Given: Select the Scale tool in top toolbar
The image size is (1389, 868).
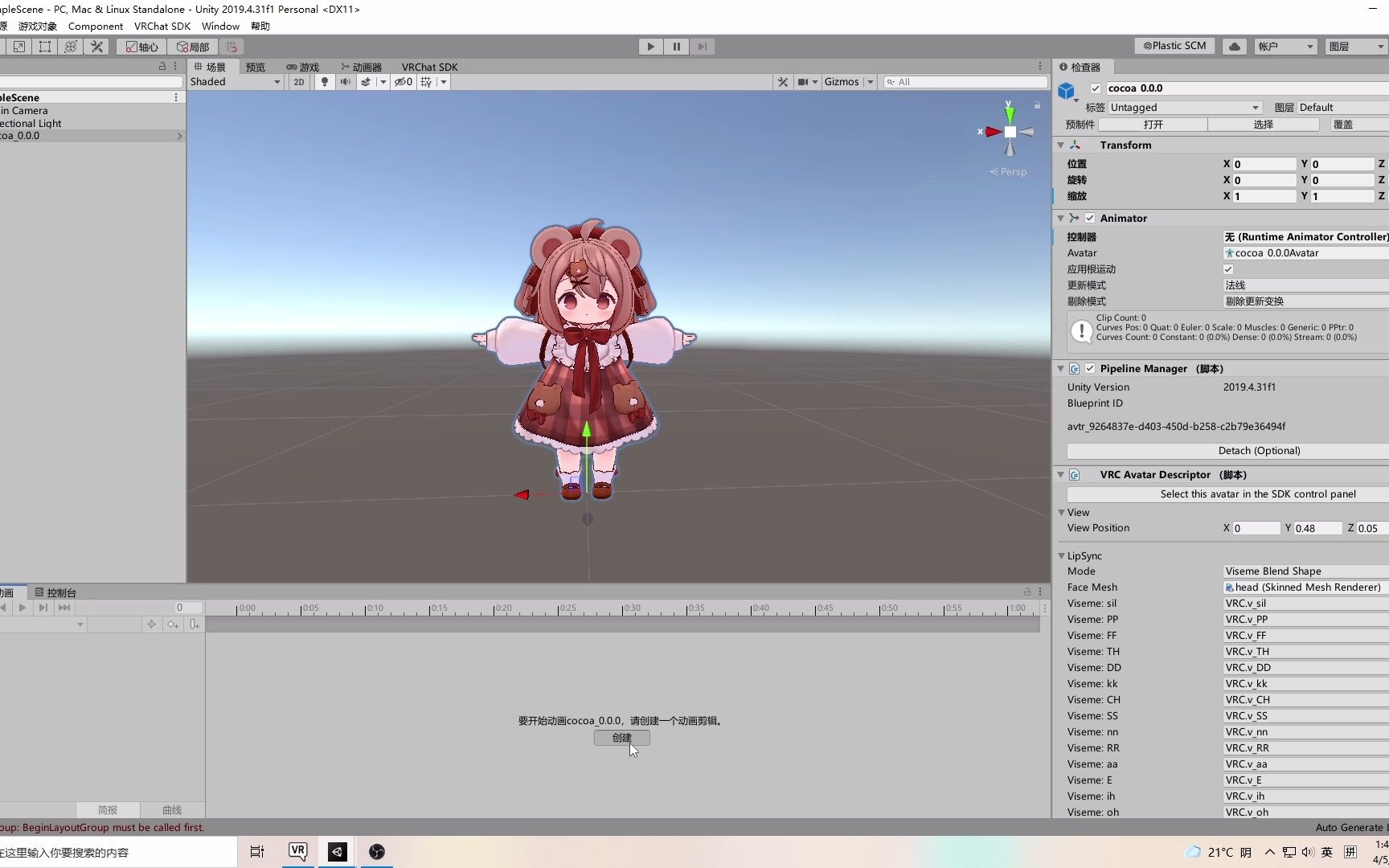Looking at the screenshot, I should (x=19, y=47).
